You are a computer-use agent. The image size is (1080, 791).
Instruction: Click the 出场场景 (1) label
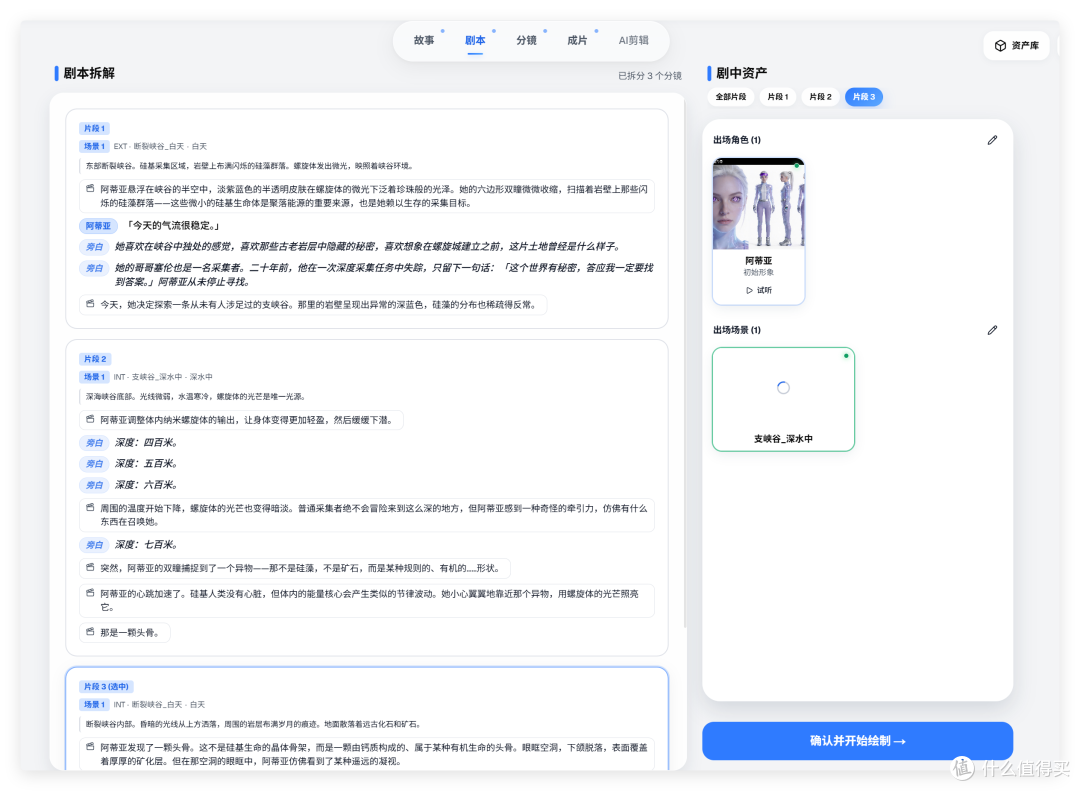point(737,330)
